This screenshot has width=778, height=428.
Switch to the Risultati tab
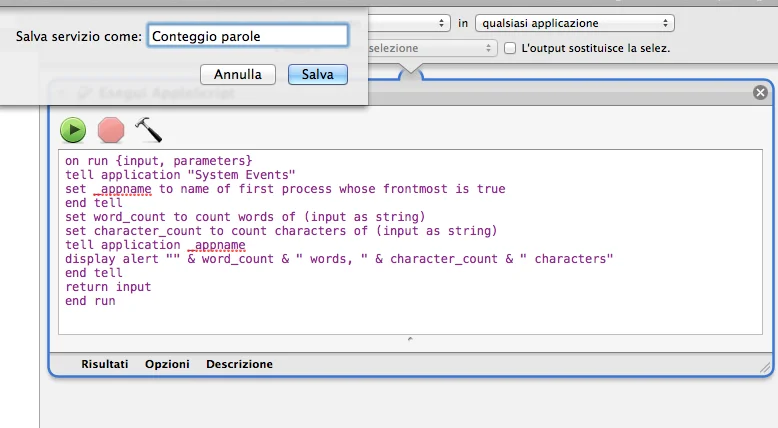click(105, 364)
